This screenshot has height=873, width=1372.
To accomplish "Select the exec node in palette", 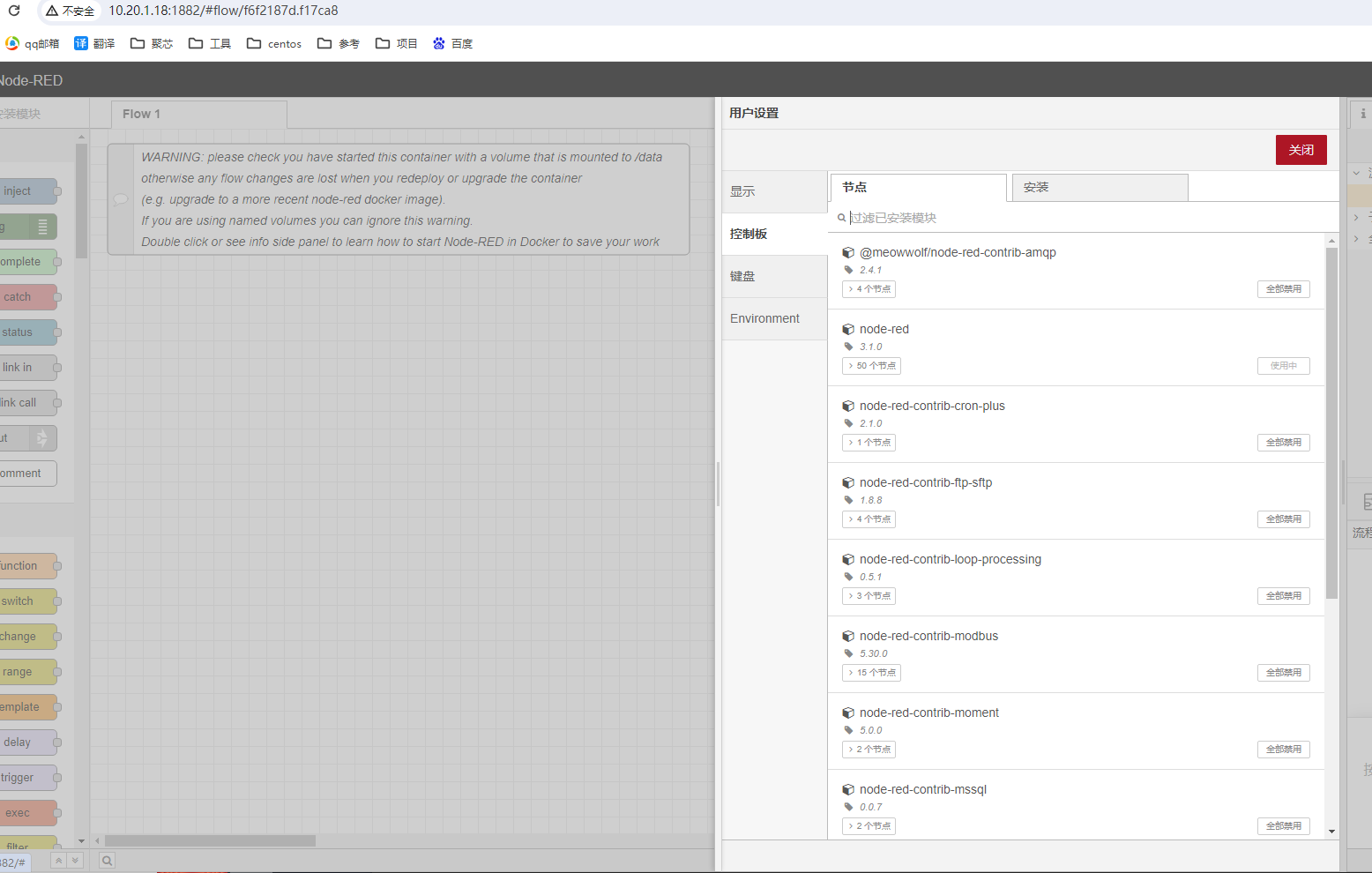I will click(26, 813).
